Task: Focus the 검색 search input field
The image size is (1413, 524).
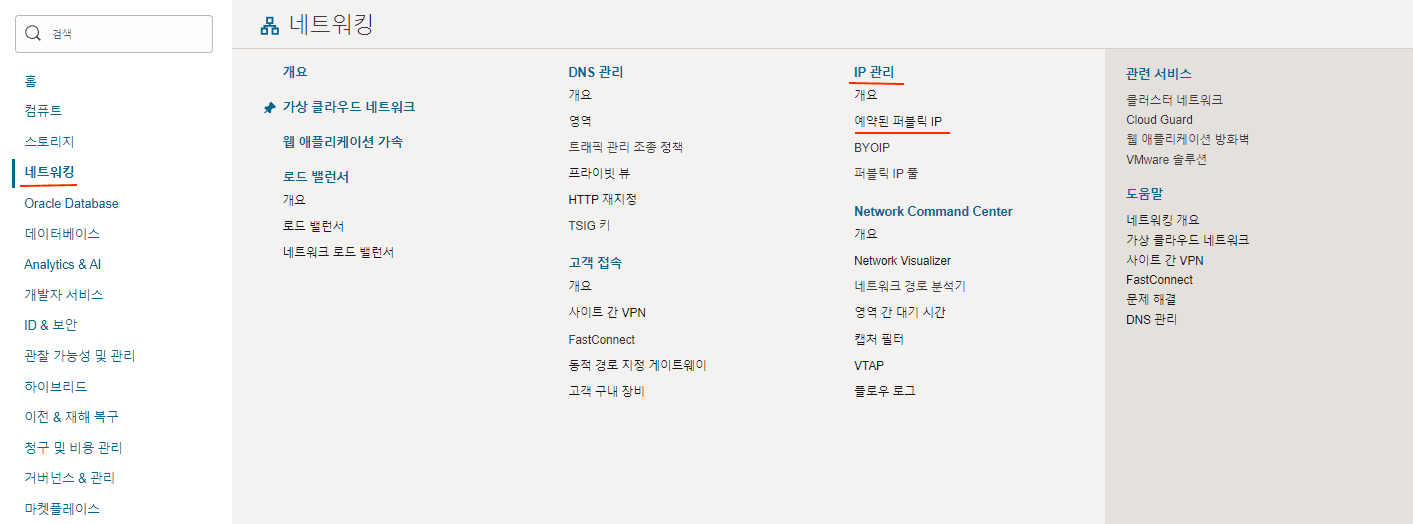Action: 125,34
